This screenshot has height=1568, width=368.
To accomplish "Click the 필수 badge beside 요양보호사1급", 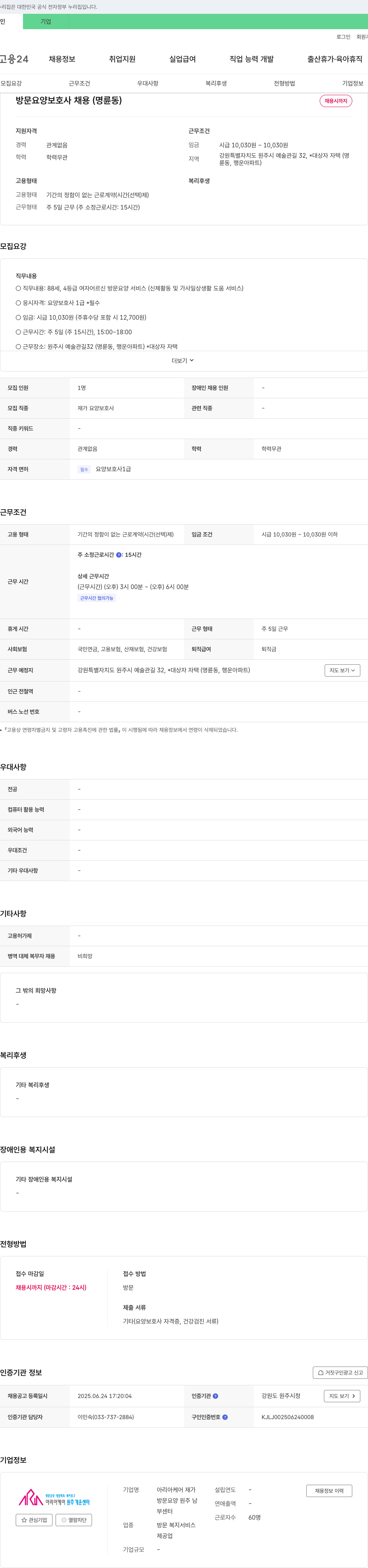I will [84, 469].
